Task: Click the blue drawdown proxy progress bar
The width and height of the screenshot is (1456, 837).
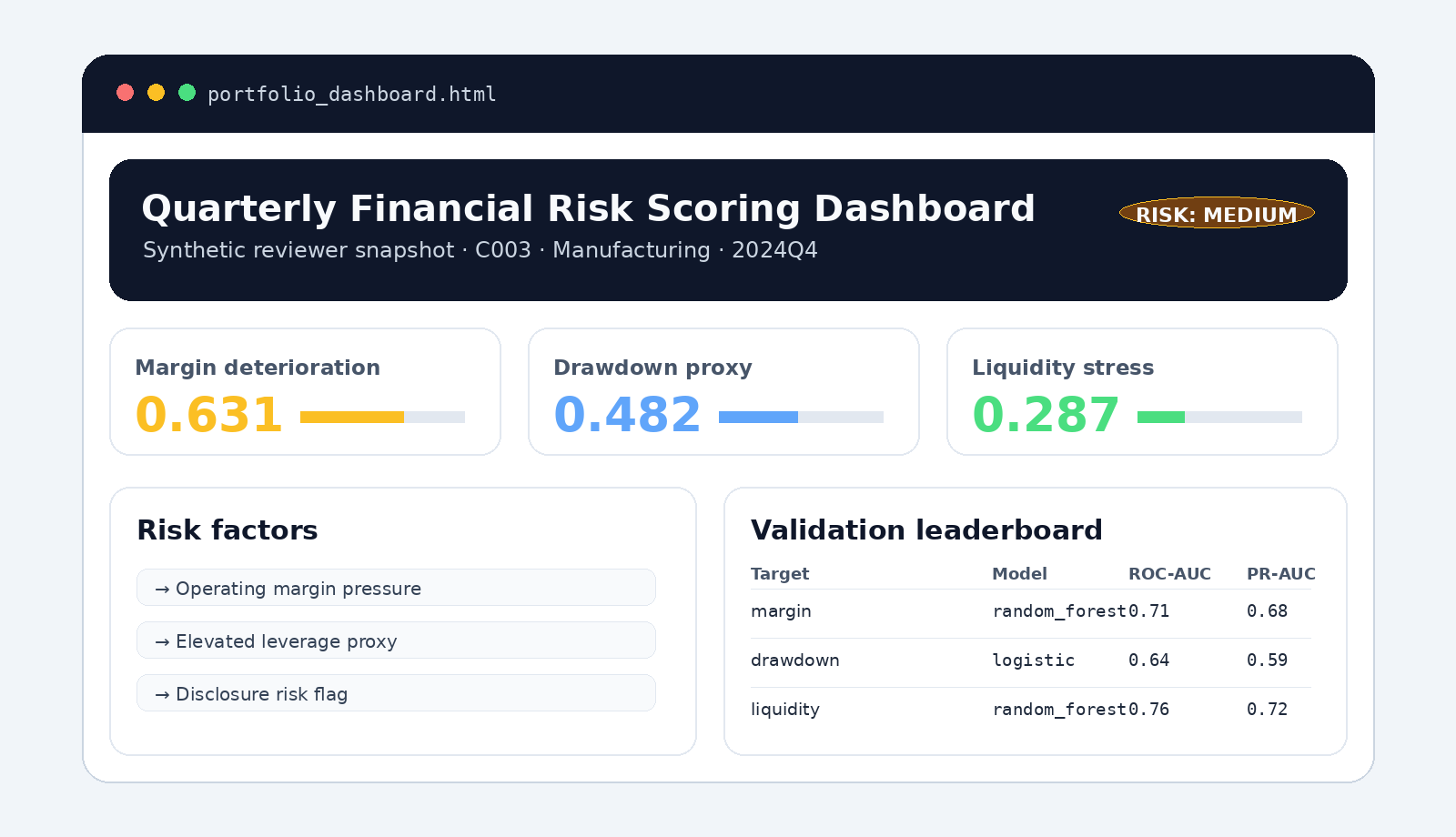Action: pos(801,418)
